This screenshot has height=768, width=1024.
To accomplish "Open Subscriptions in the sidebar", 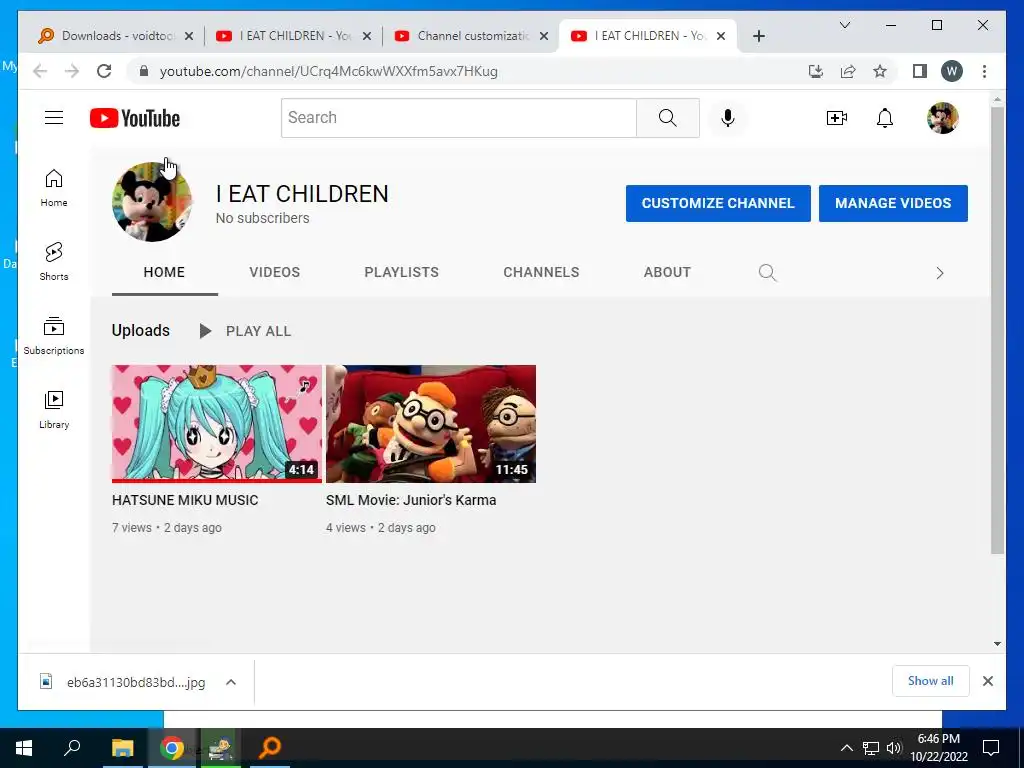I will 54,336.
